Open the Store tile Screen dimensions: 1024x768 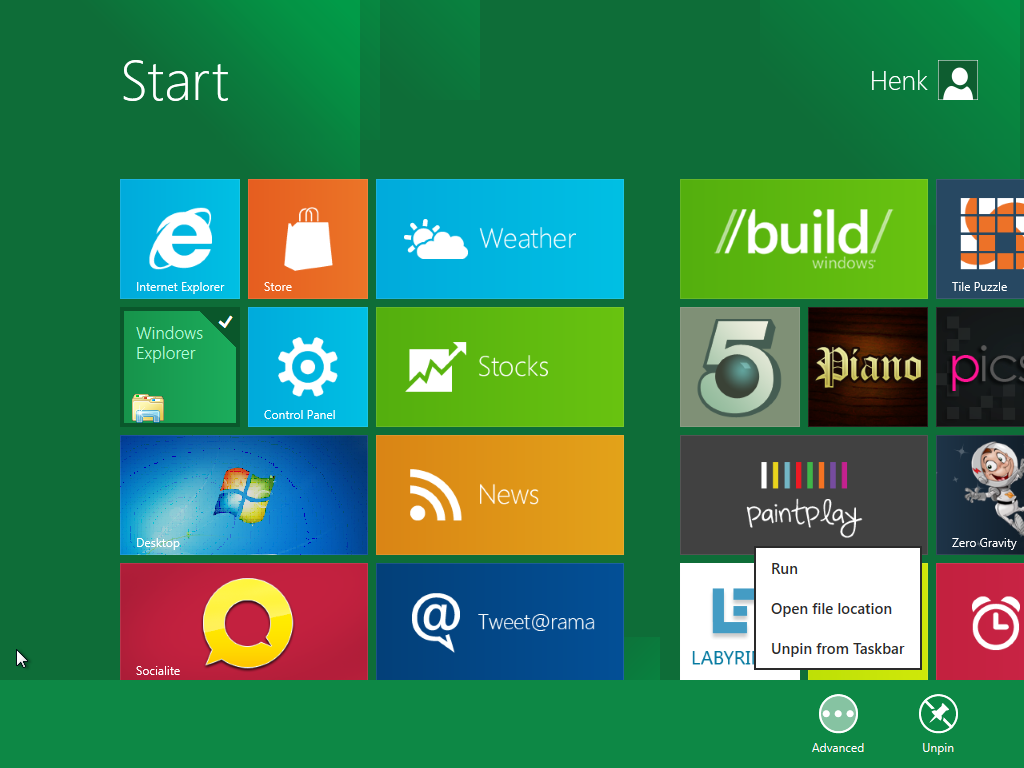coord(308,238)
